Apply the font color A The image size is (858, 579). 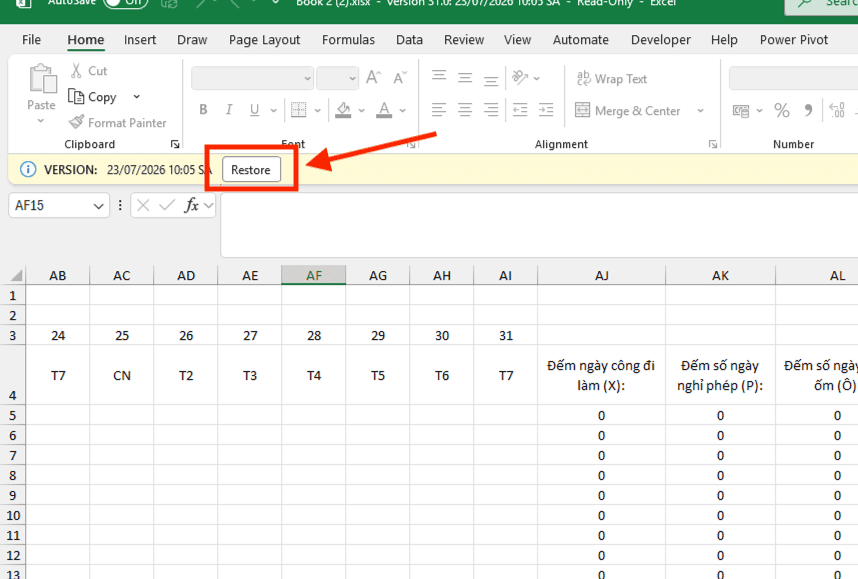pyautogui.click(x=384, y=110)
